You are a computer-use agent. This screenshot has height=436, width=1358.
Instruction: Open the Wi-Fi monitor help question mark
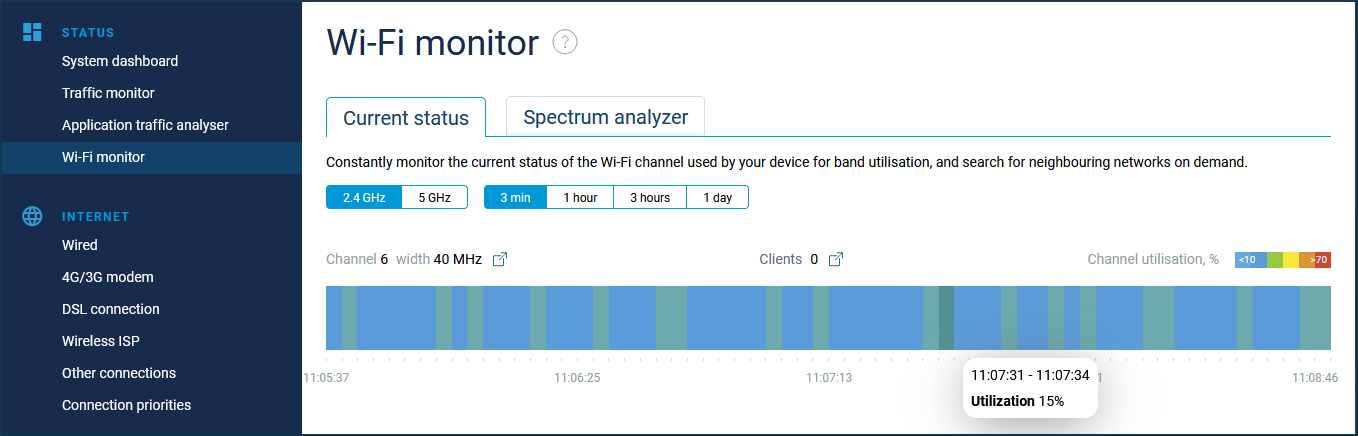click(x=566, y=43)
